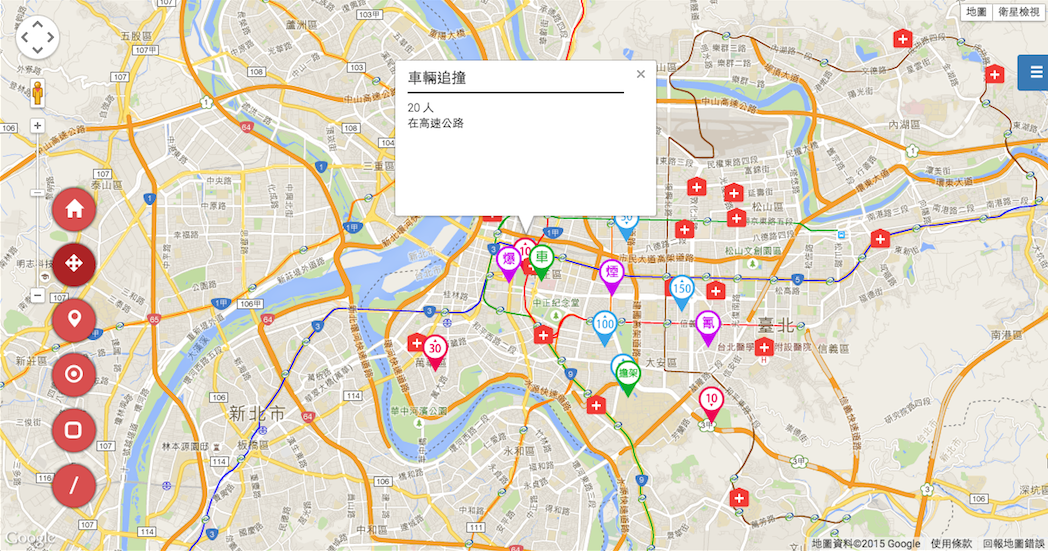This screenshot has width=1048, height=551.
Task: Click the purple 煙 smoke marker
Action: 612,276
